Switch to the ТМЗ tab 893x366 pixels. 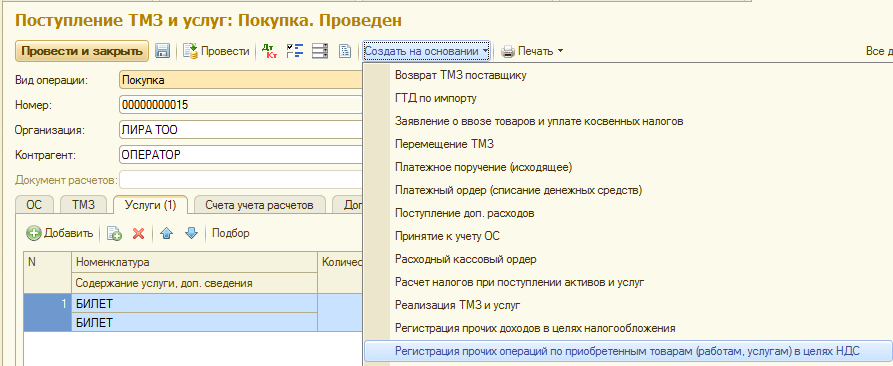[x=83, y=205]
